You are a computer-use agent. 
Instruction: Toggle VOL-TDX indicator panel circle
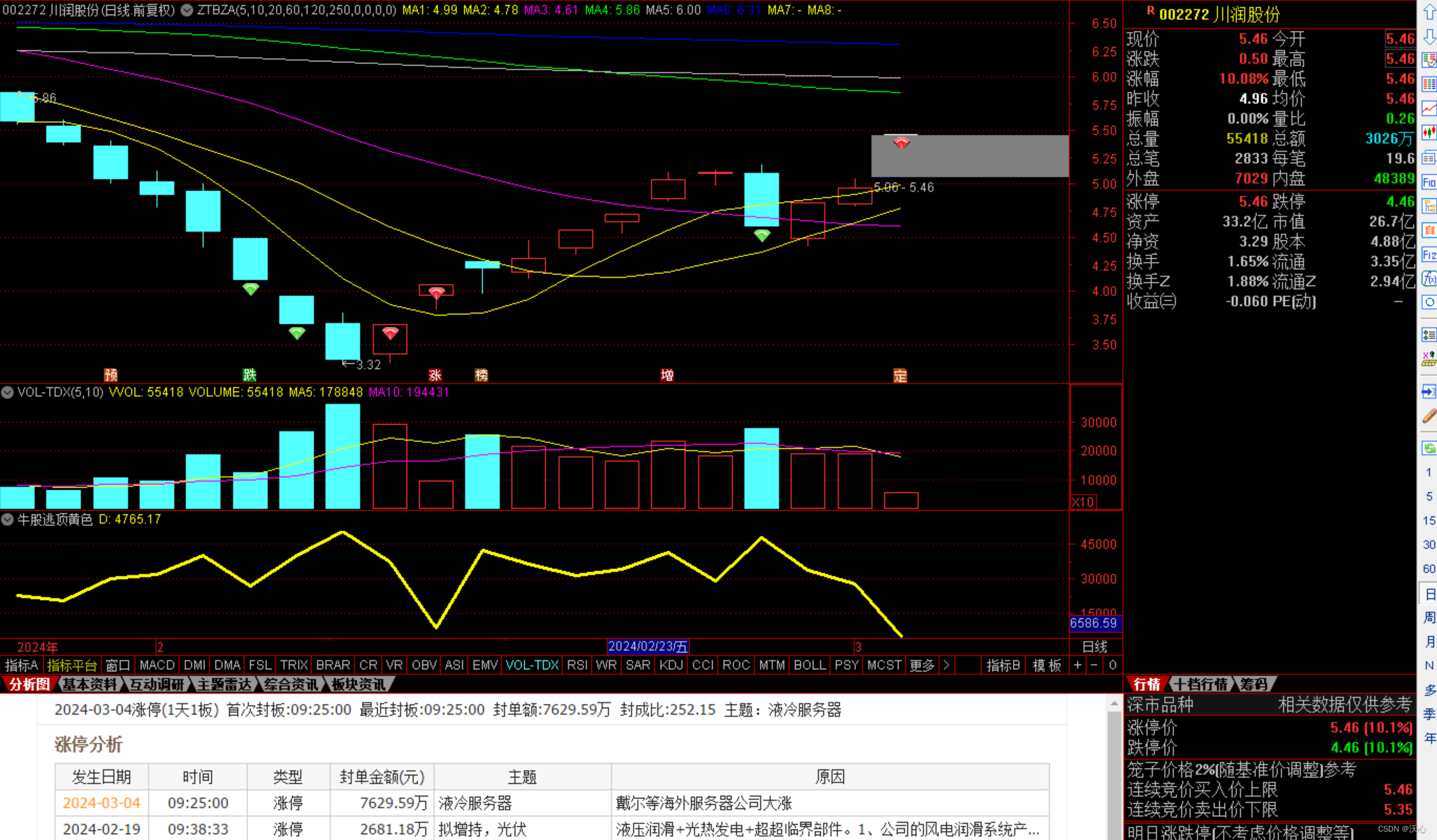coord(8,393)
